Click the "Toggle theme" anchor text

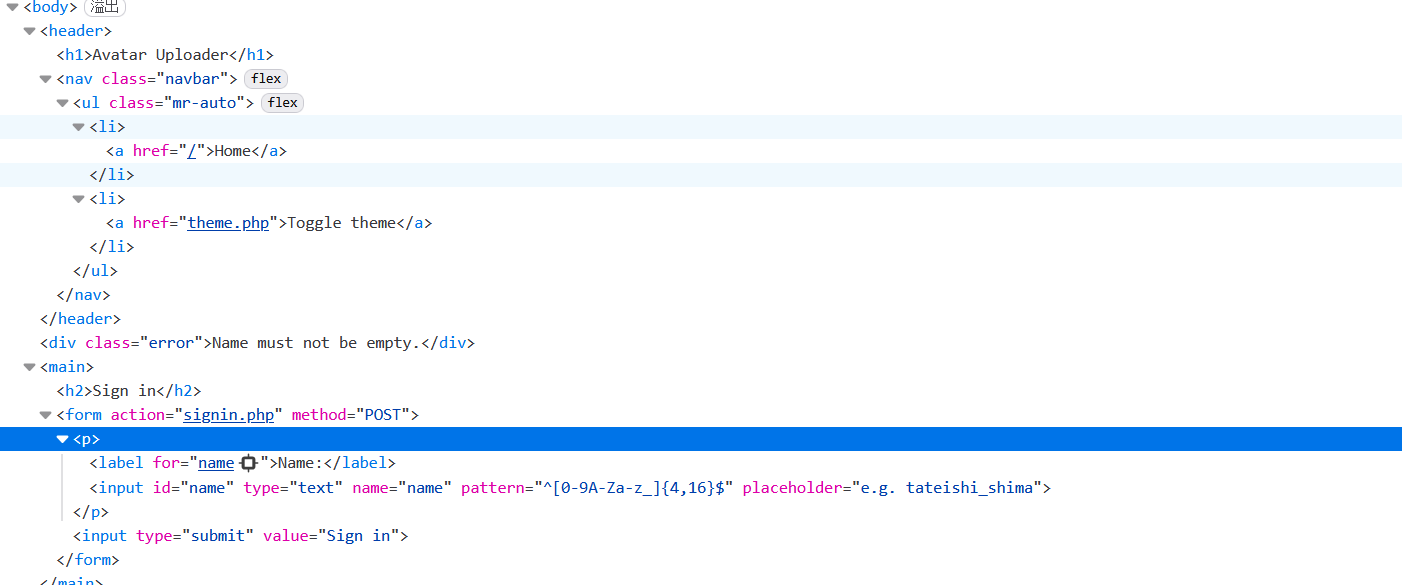pyautogui.click(x=342, y=223)
